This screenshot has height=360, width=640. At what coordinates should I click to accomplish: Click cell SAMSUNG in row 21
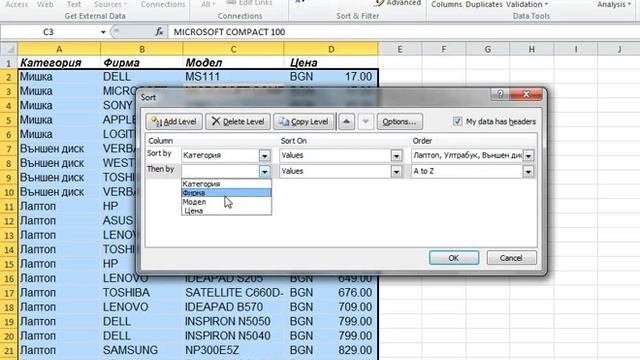click(x=142, y=350)
